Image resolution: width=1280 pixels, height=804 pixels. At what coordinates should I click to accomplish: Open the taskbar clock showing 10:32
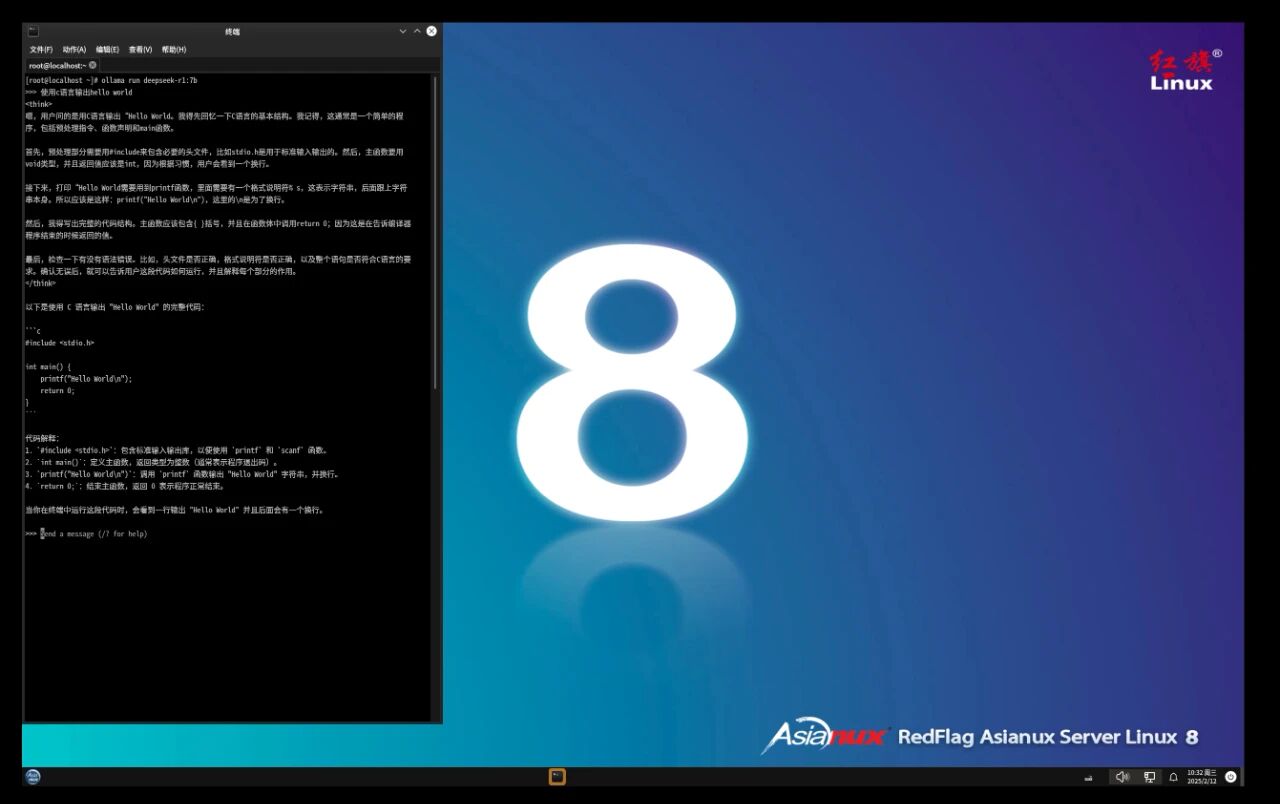tap(1201, 777)
